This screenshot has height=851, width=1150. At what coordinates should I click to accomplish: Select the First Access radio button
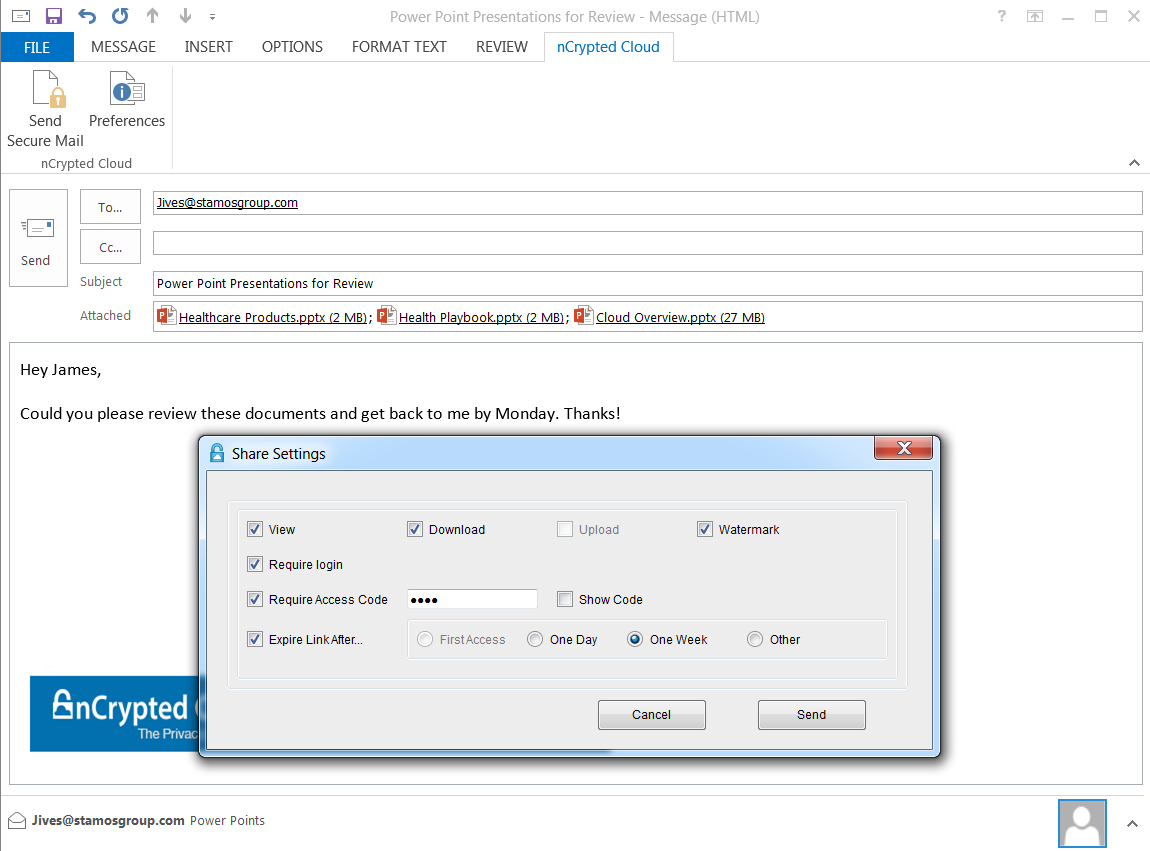425,639
